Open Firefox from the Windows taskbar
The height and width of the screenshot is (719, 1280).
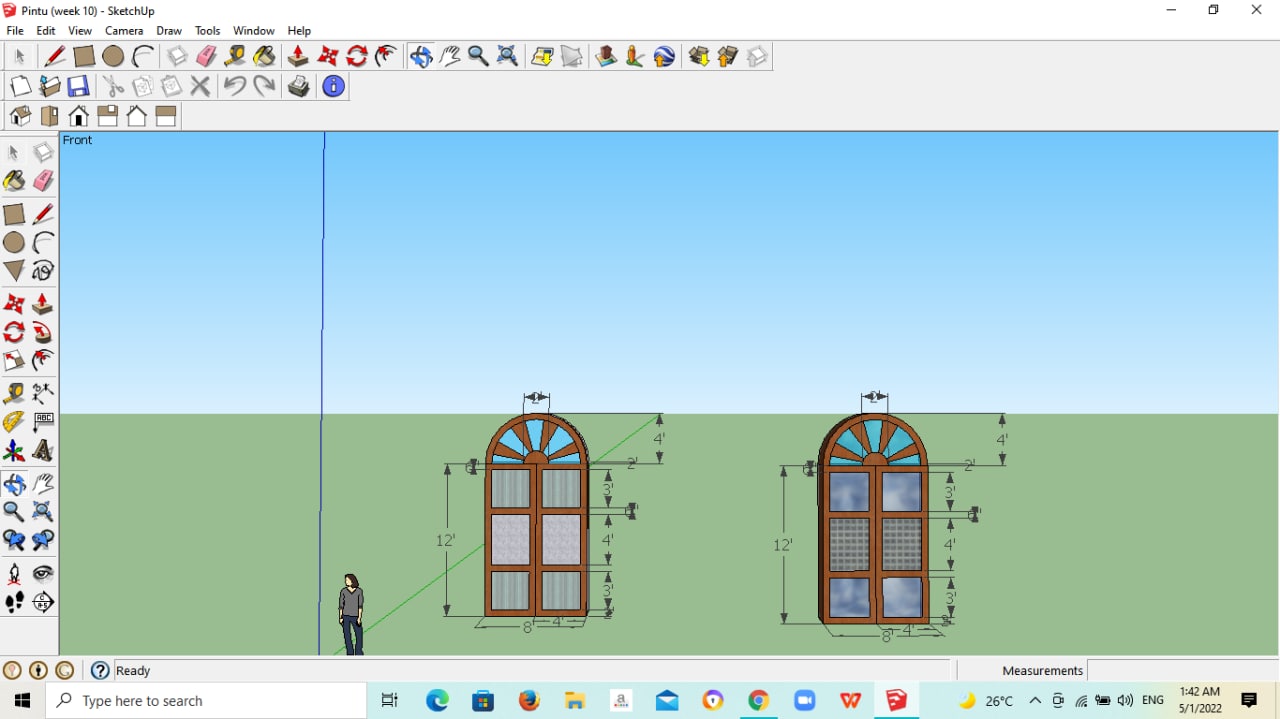pos(529,701)
